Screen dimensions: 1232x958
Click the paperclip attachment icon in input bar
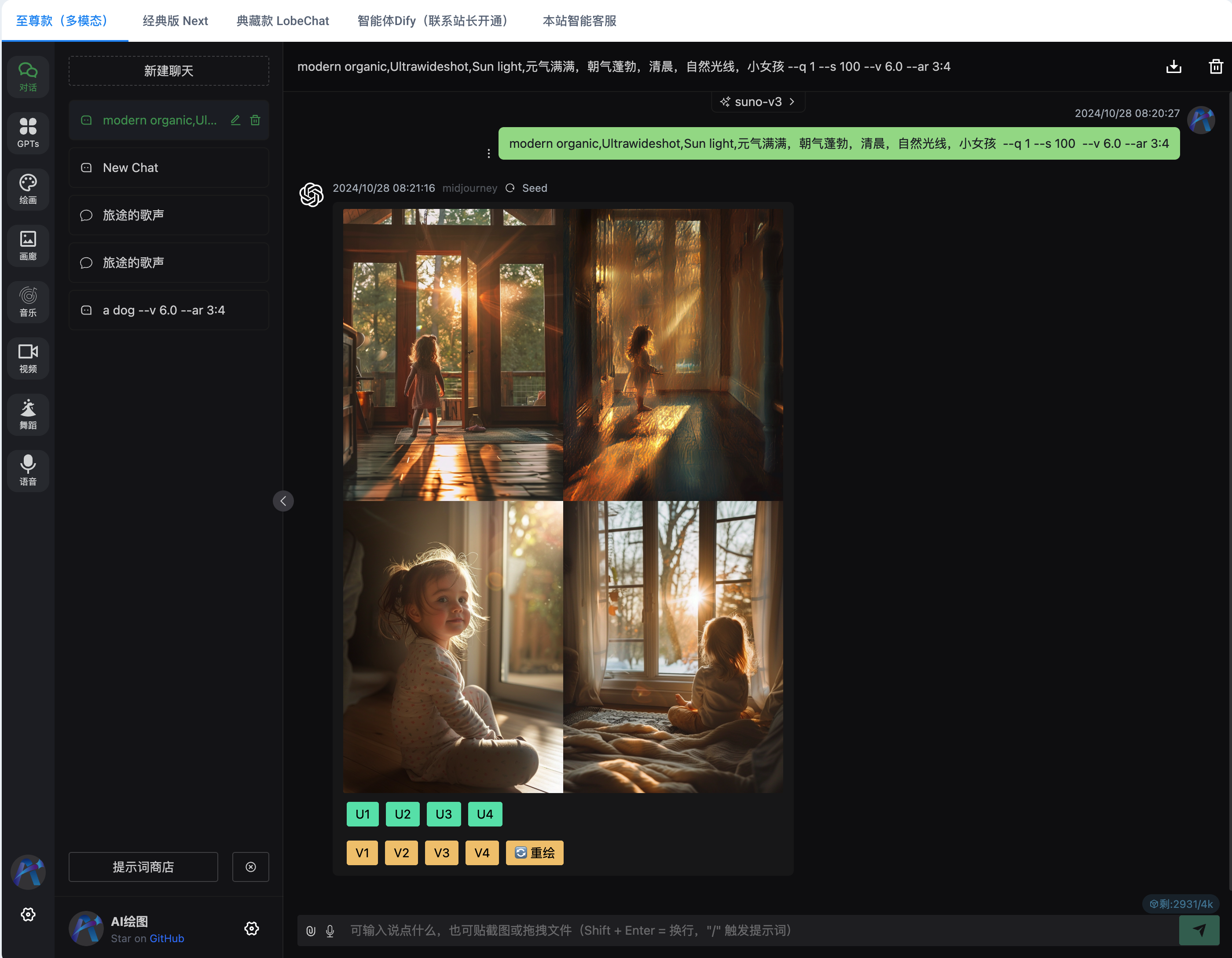click(310, 931)
